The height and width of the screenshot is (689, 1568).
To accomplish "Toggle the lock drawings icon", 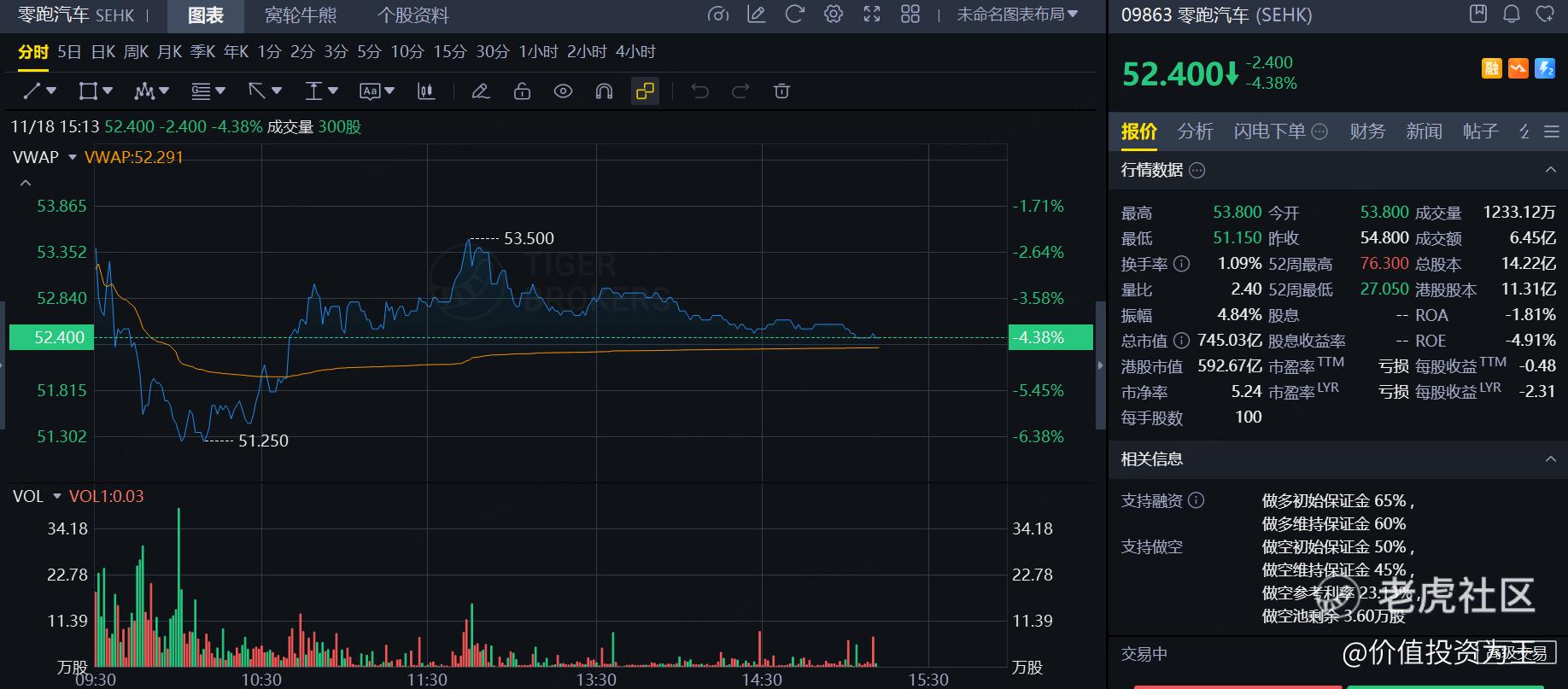I will (522, 91).
